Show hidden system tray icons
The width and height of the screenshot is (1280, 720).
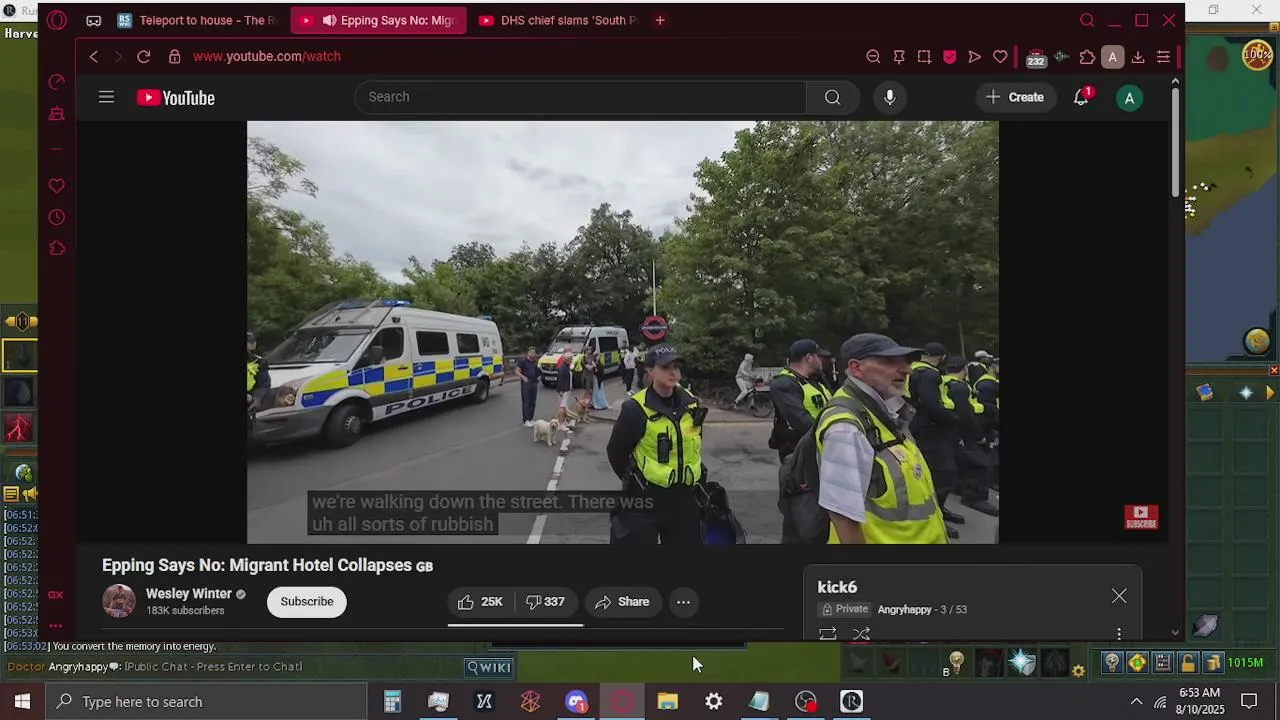(1136, 702)
